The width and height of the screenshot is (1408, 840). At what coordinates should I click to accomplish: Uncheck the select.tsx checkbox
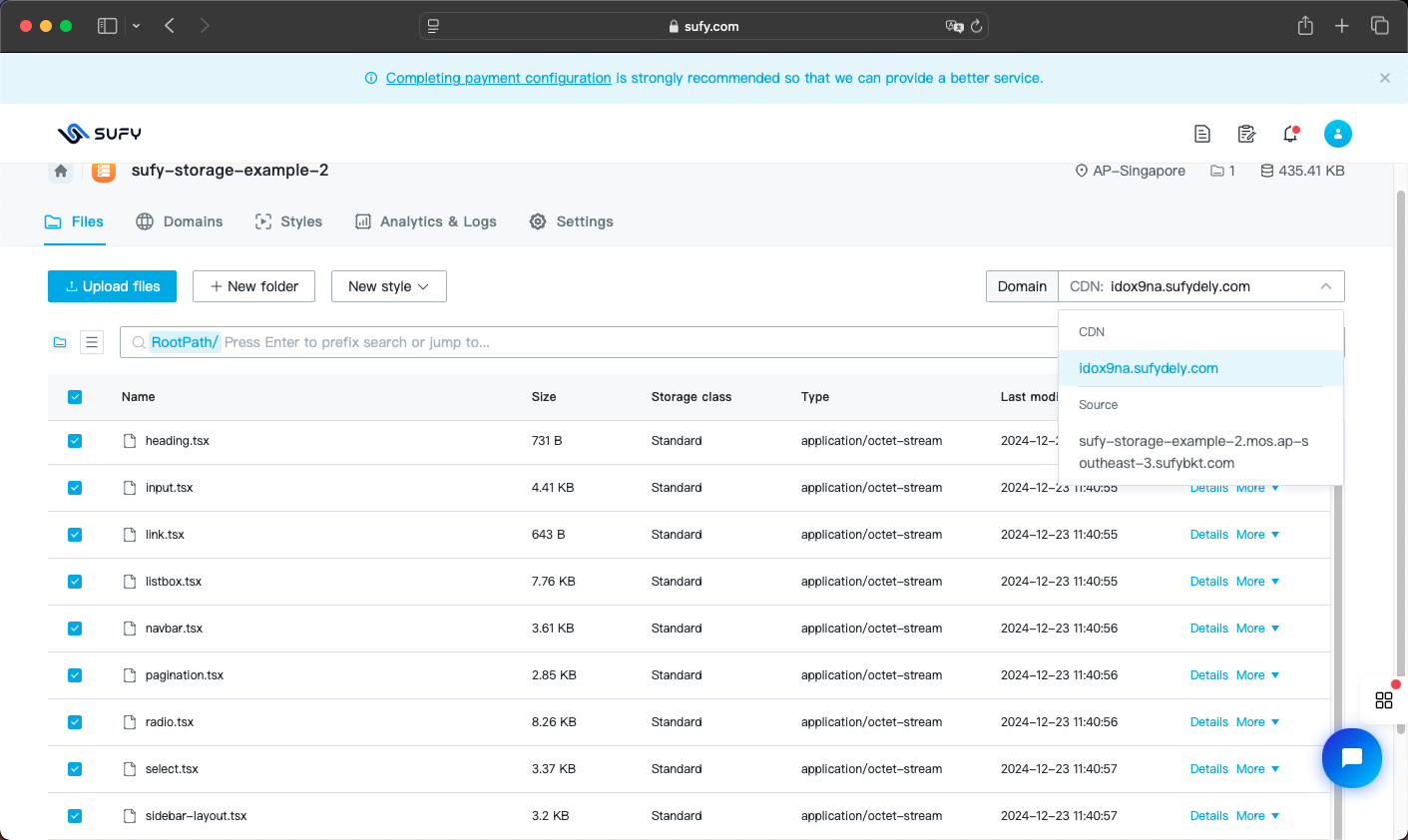tap(75, 769)
